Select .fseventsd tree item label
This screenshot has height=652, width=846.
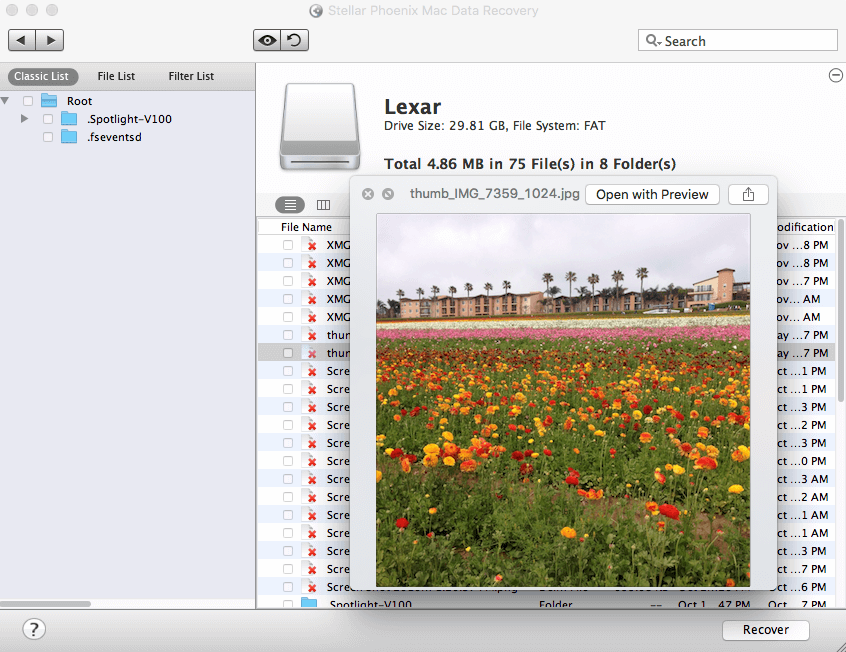[x=114, y=137]
